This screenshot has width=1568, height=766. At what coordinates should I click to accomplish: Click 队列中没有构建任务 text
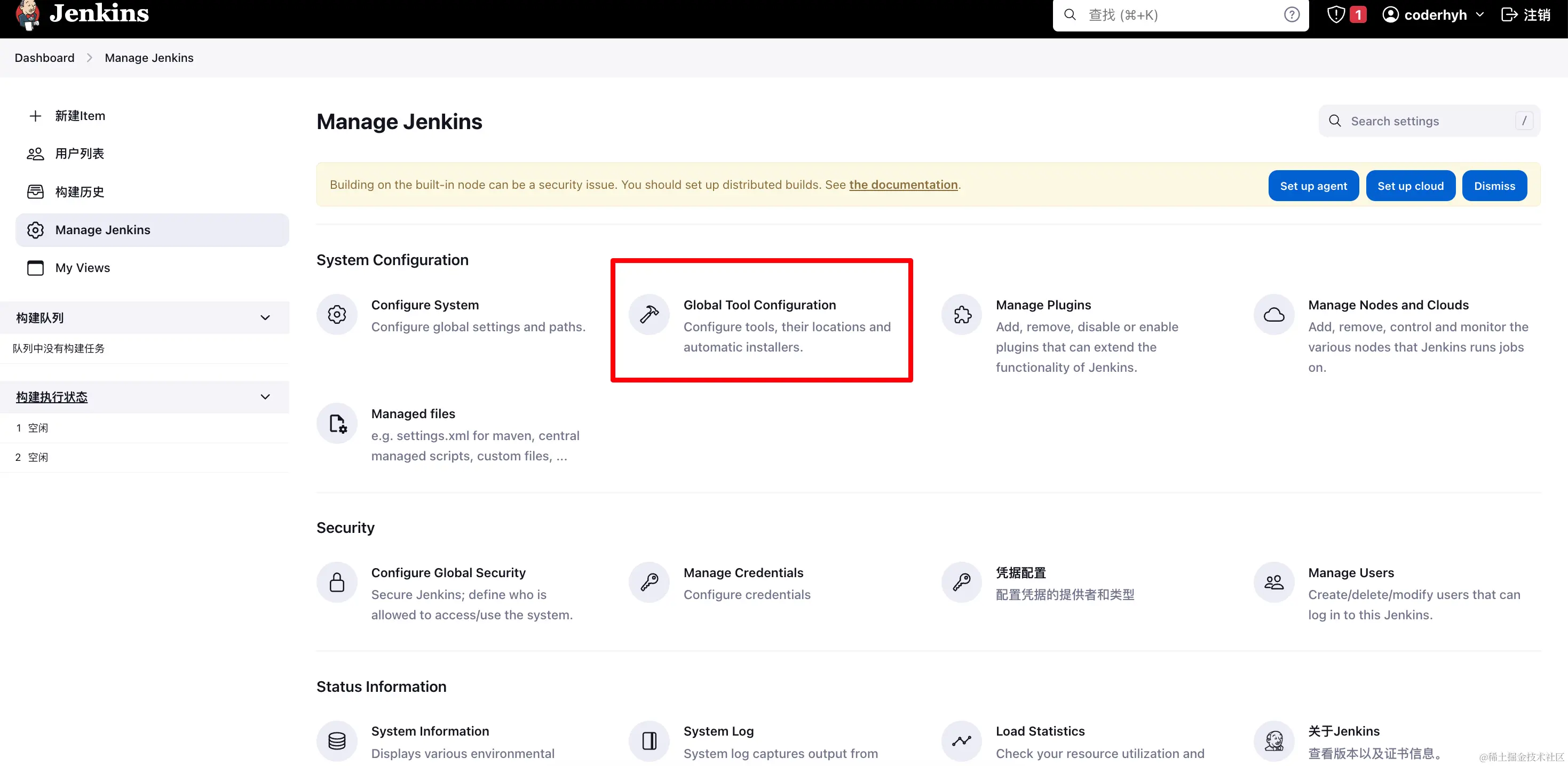tap(58, 349)
